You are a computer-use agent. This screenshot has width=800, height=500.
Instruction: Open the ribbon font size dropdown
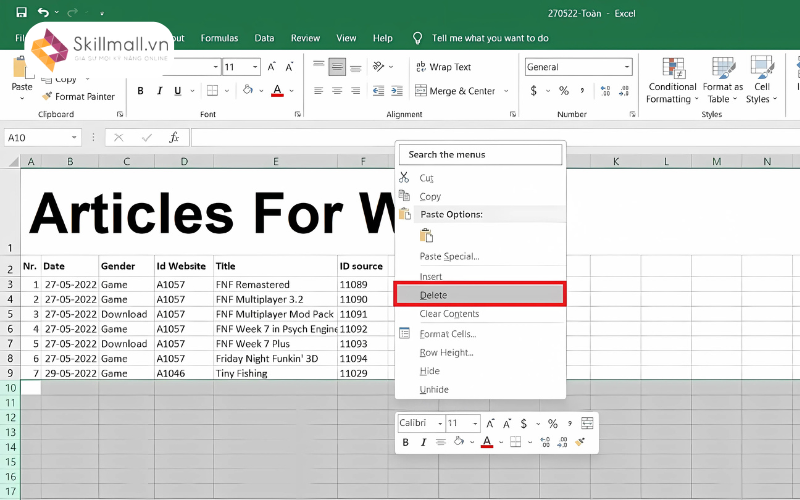(x=255, y=67)
